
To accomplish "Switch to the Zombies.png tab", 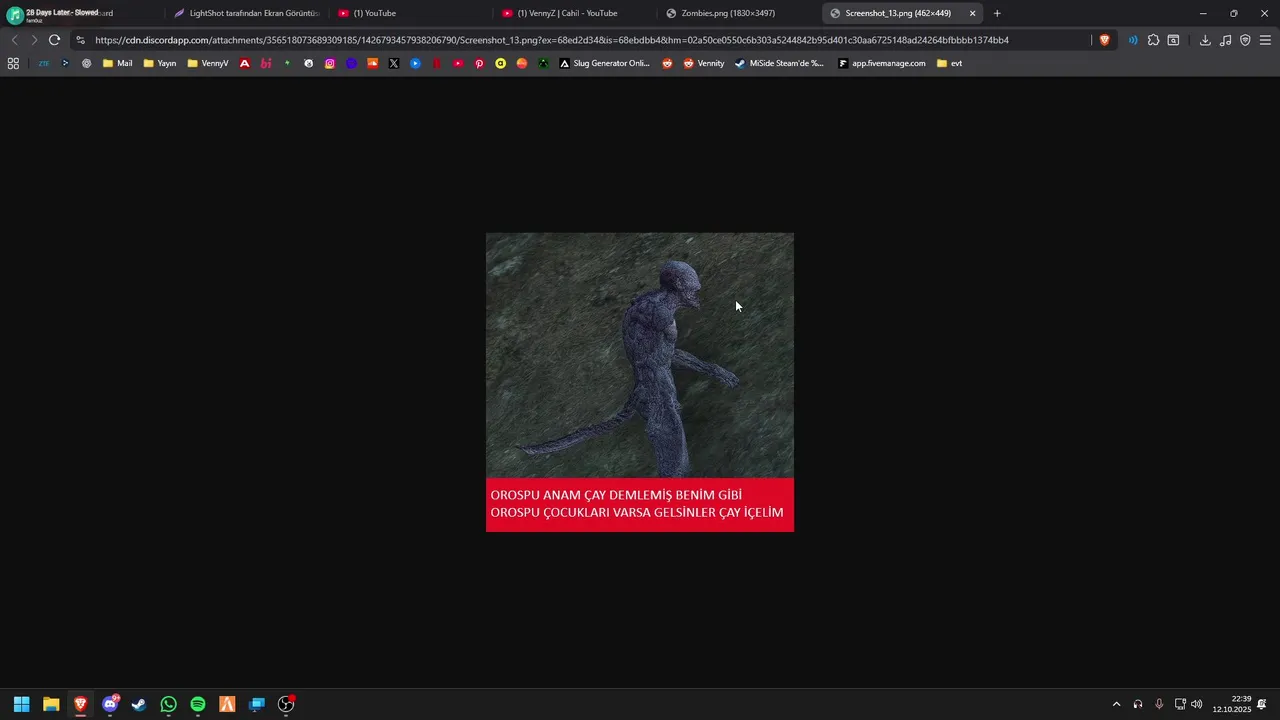I will coord(738,13).
